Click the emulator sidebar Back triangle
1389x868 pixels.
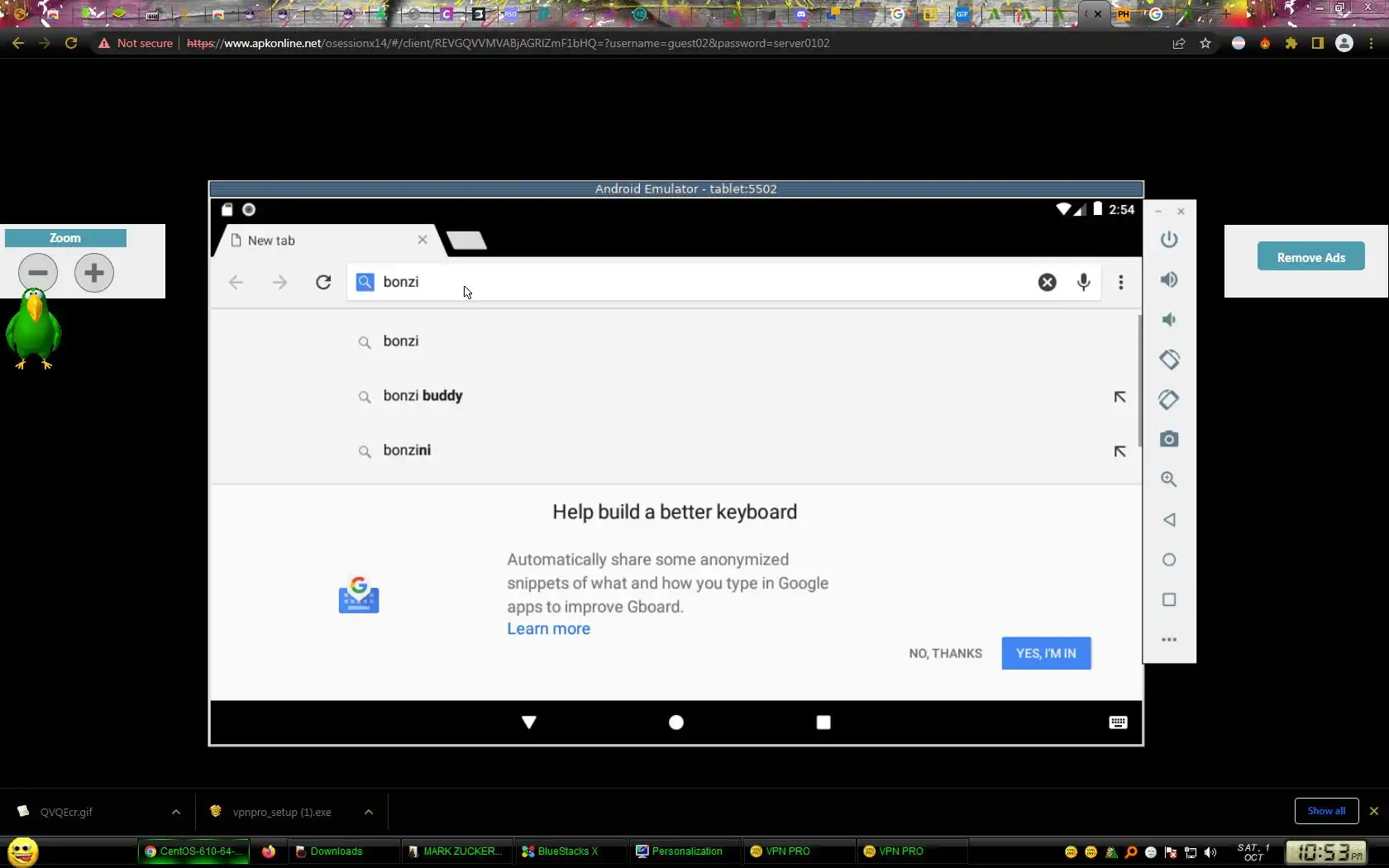pyautogui.click(x=1168, y=520)
